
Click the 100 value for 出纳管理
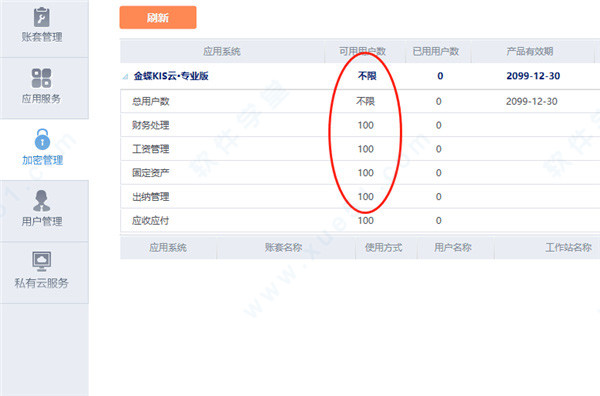tap(365, 197)
